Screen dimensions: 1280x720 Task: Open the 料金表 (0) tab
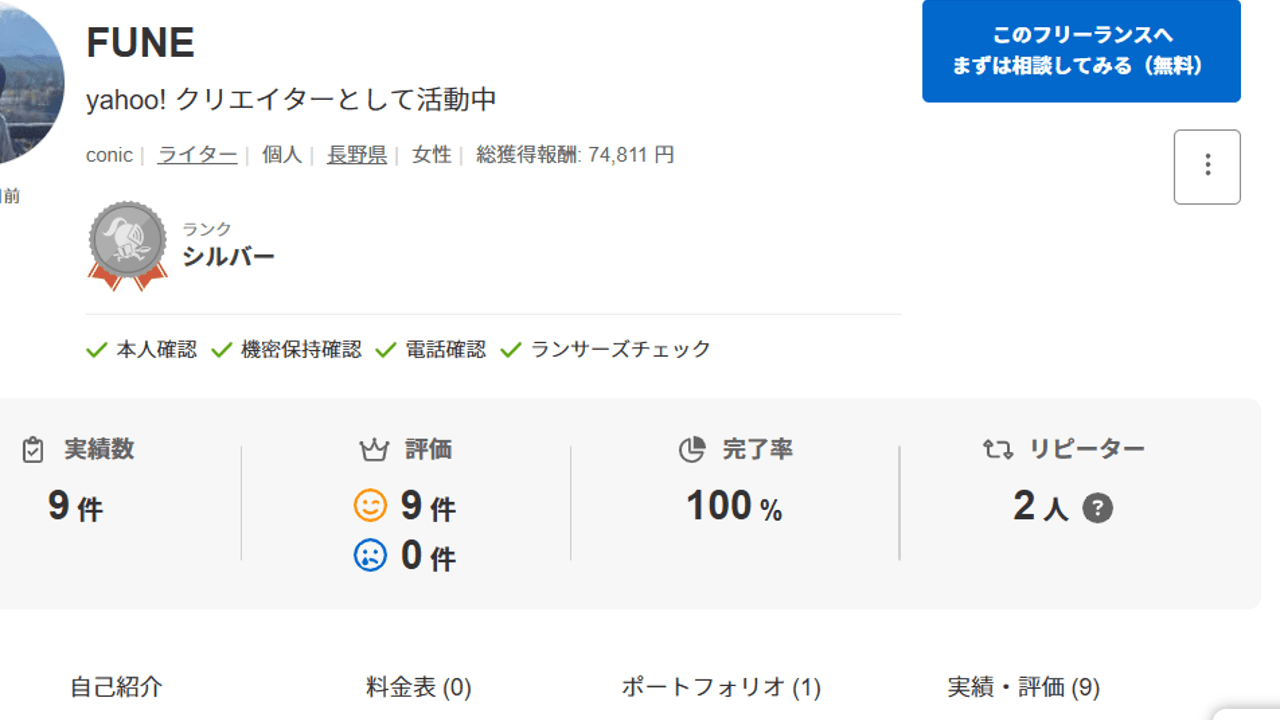418,688
